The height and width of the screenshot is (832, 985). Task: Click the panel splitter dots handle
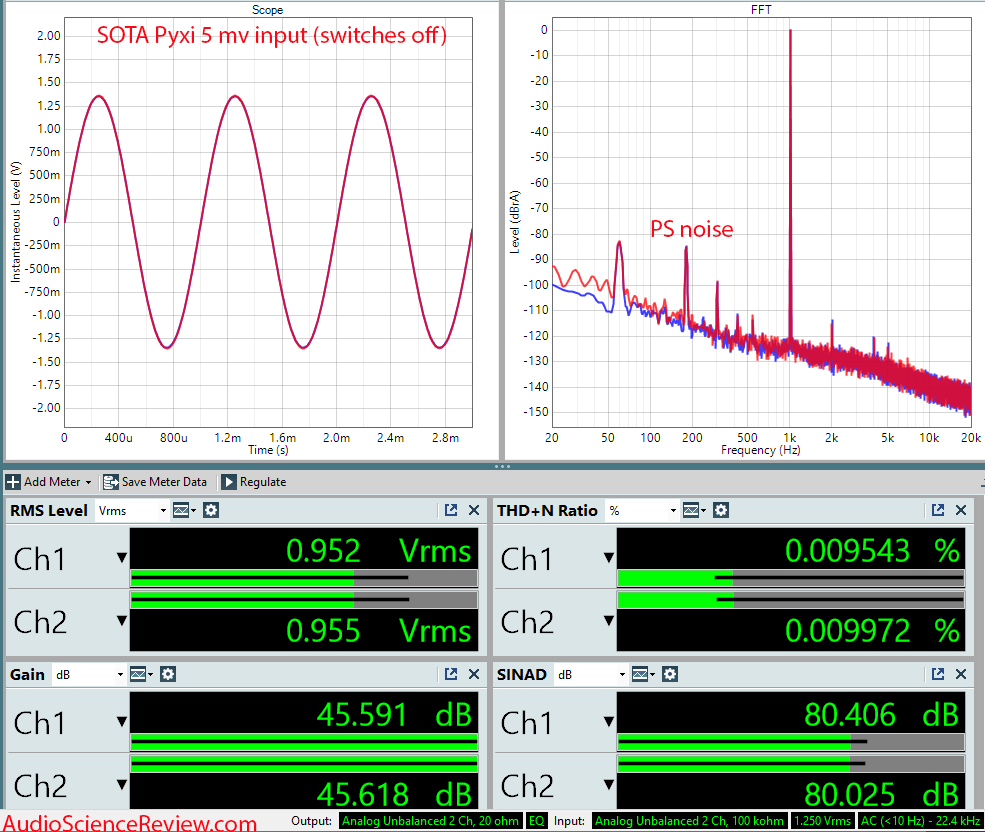502,466
